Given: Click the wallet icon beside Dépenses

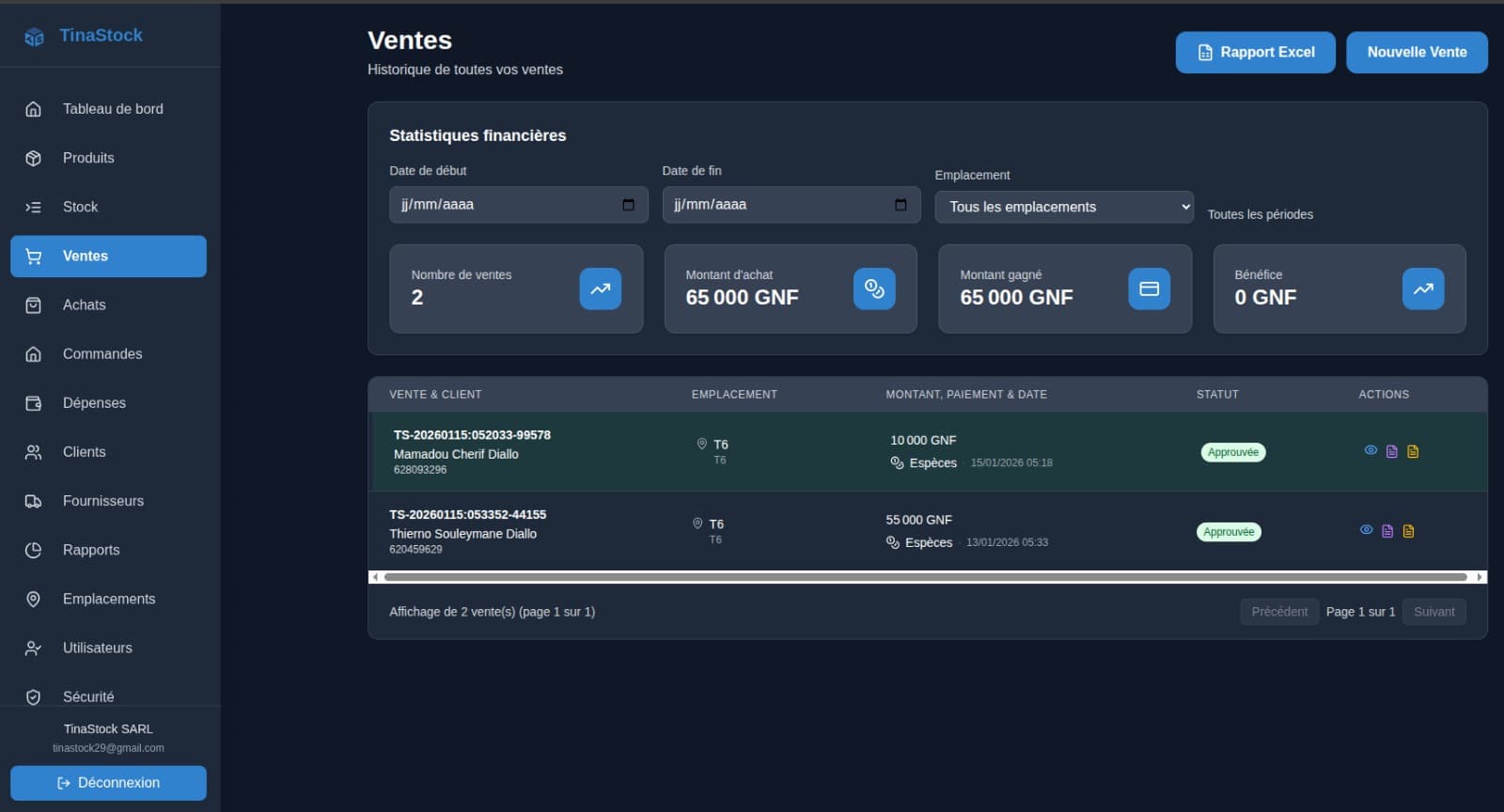Looking at the screenshot, I should click(33, 403).
